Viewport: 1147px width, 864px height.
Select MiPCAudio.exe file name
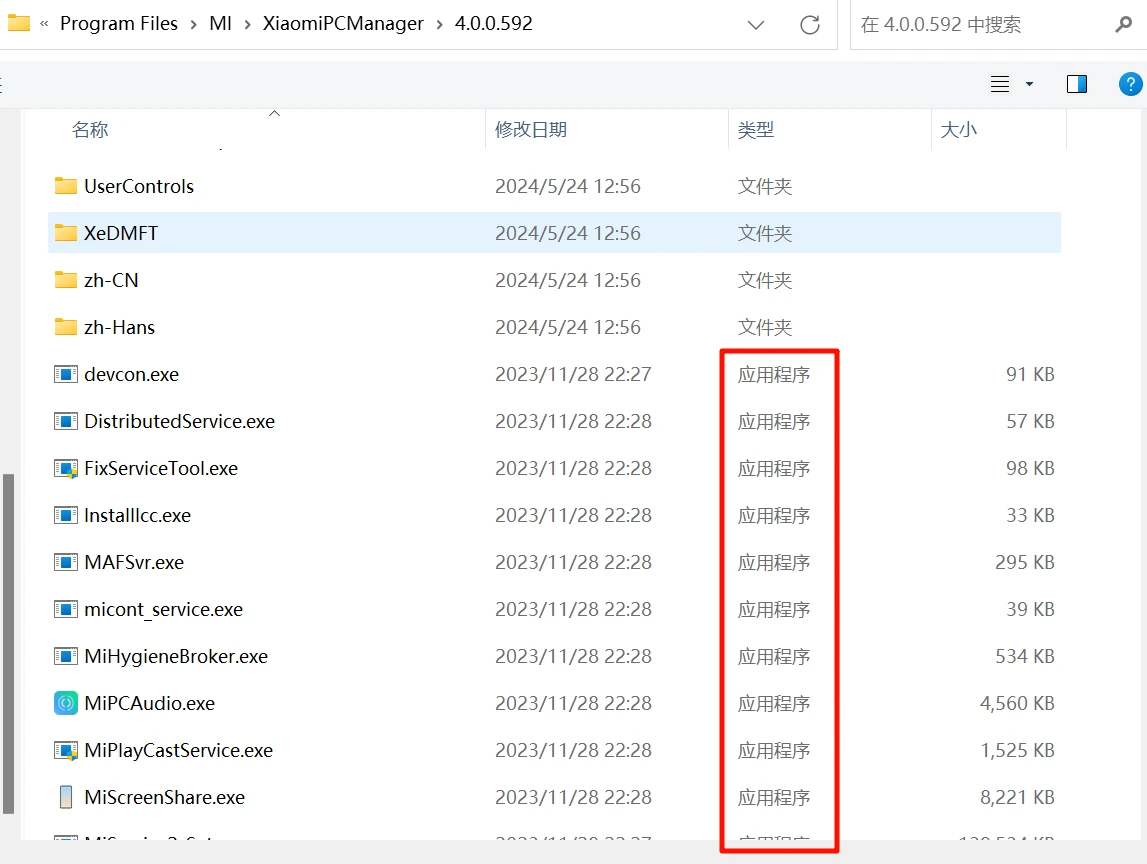[x=149, y=704]
